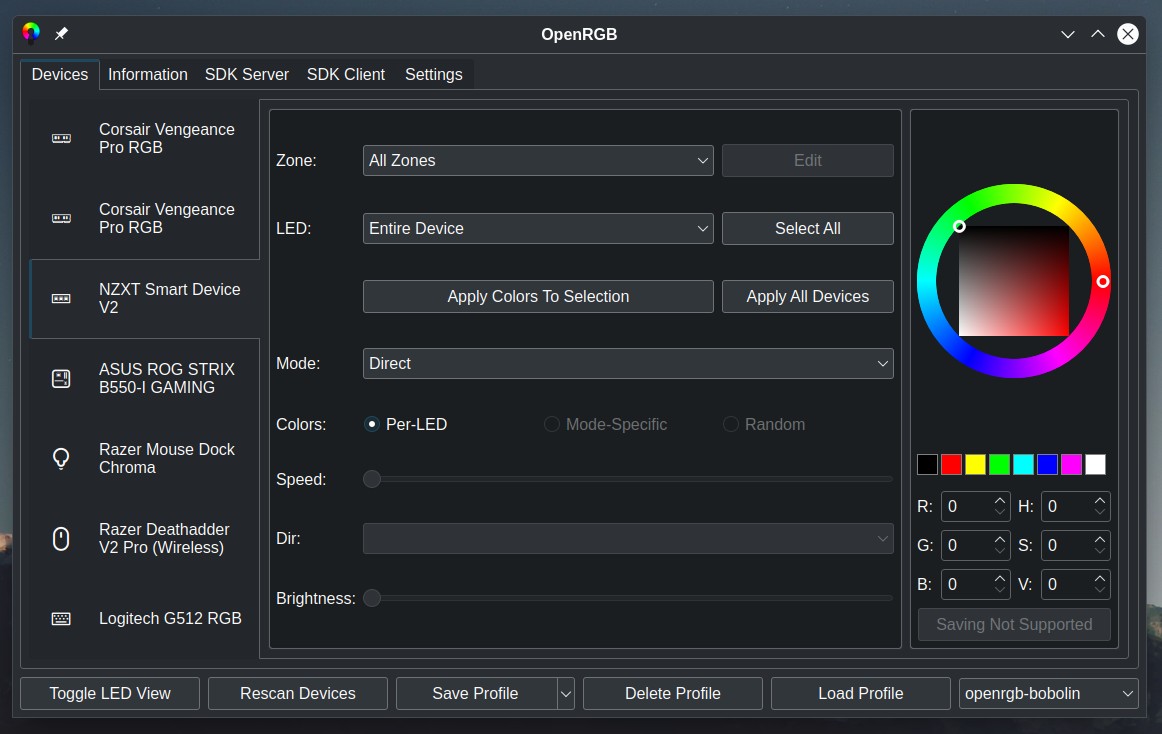This screenshot has width=1162, height=734.
Task: Click the Razer Mouse Dock lightbulb icon
Action: (61, 458)
